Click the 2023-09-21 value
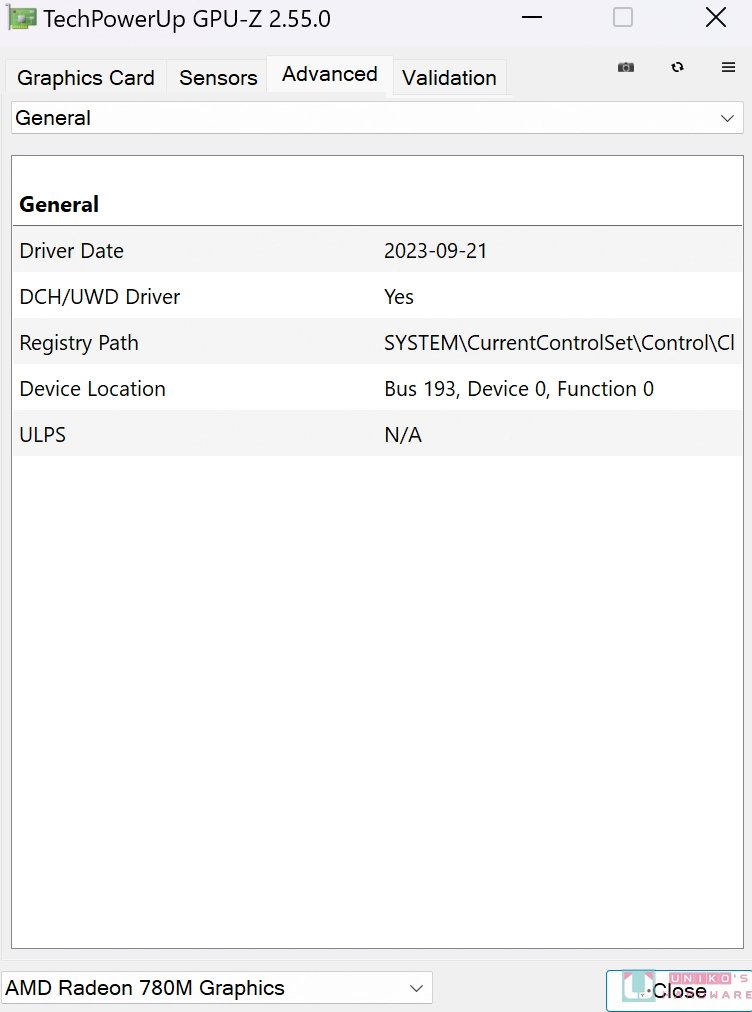The width and height of the screenshot is (752, 1012). (436, 250)
